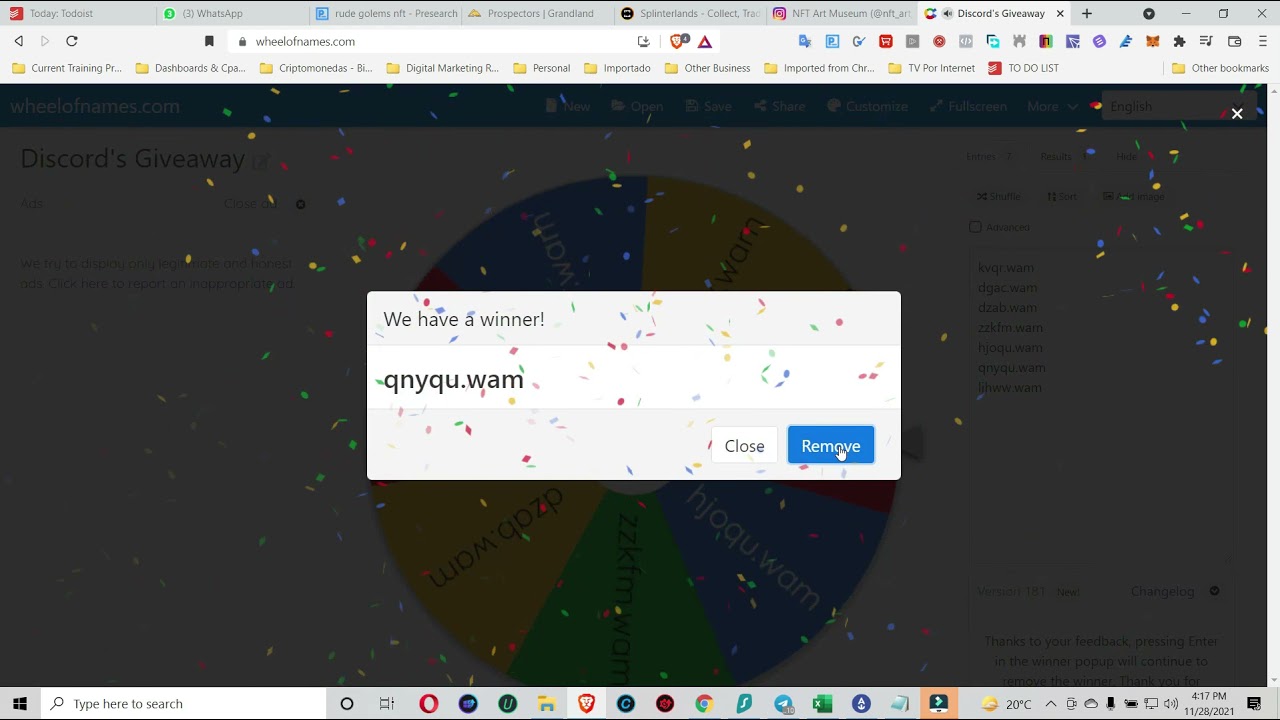
Task: Click the Brave Rewards triangle icon
Action: [x=705, y=41]
